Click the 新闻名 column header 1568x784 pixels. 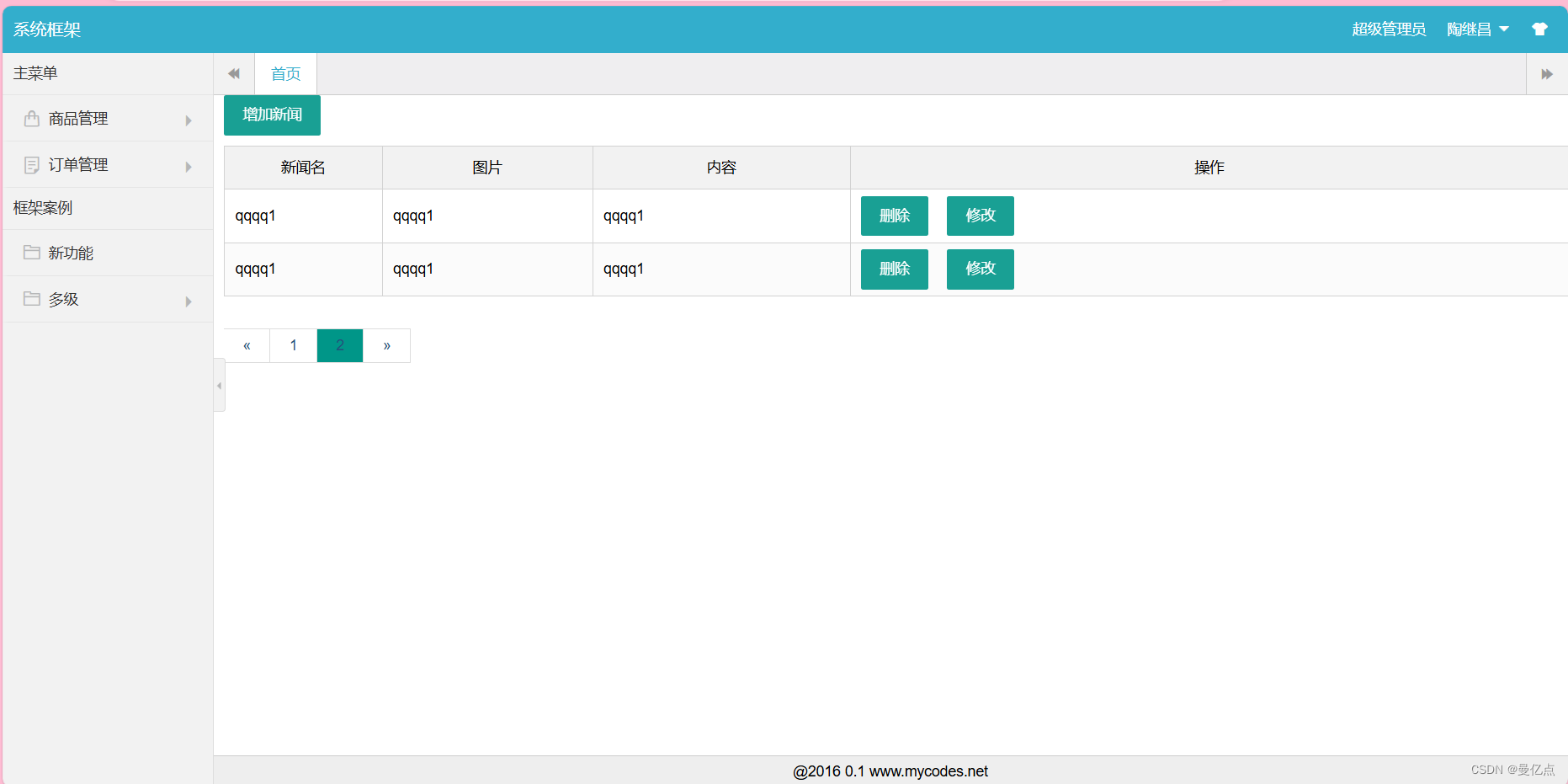pos(303,168)
